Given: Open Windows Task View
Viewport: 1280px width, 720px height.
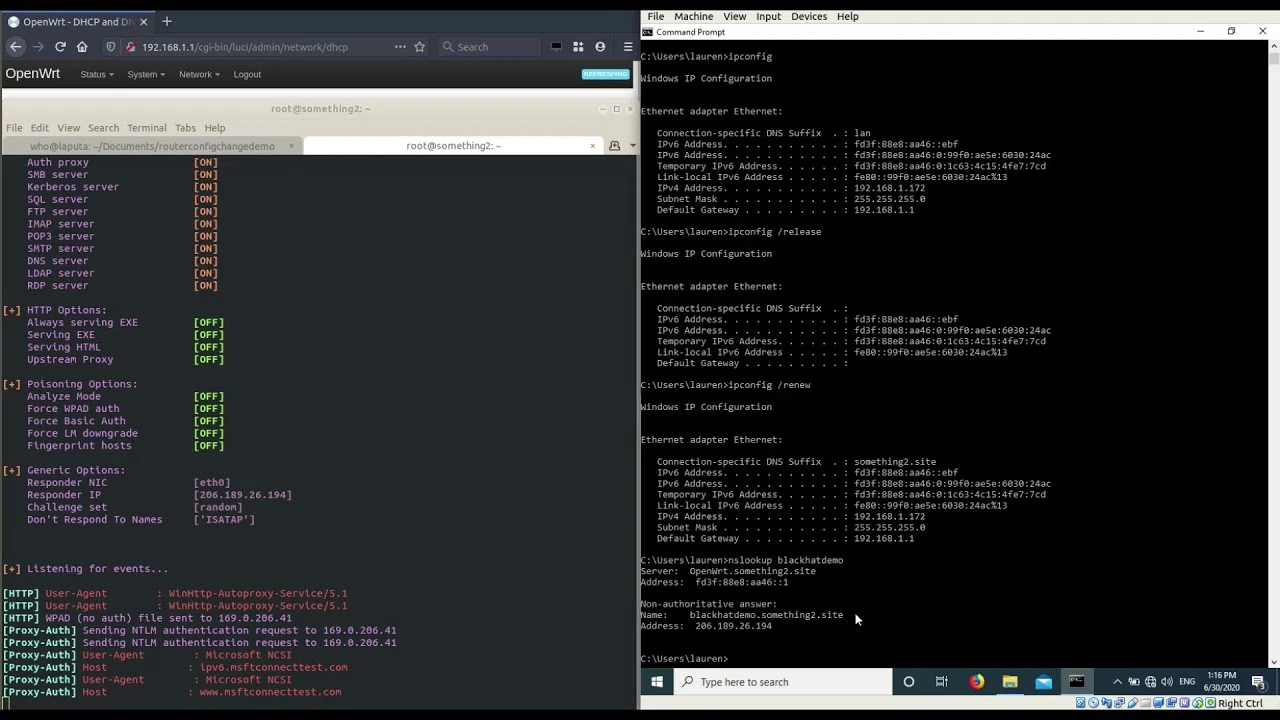Looking at the screenshot, I should point(941,682).
